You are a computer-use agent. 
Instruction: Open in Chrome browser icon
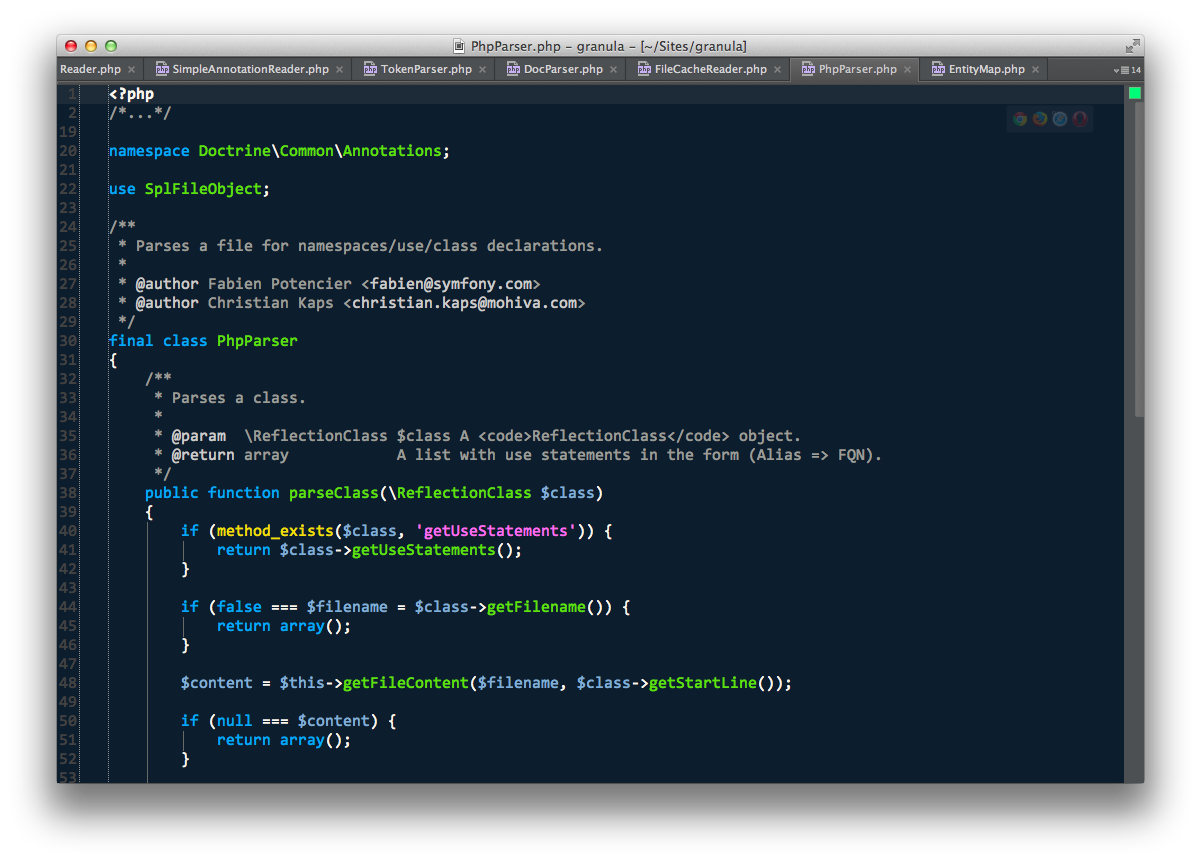click(1020, 119)
